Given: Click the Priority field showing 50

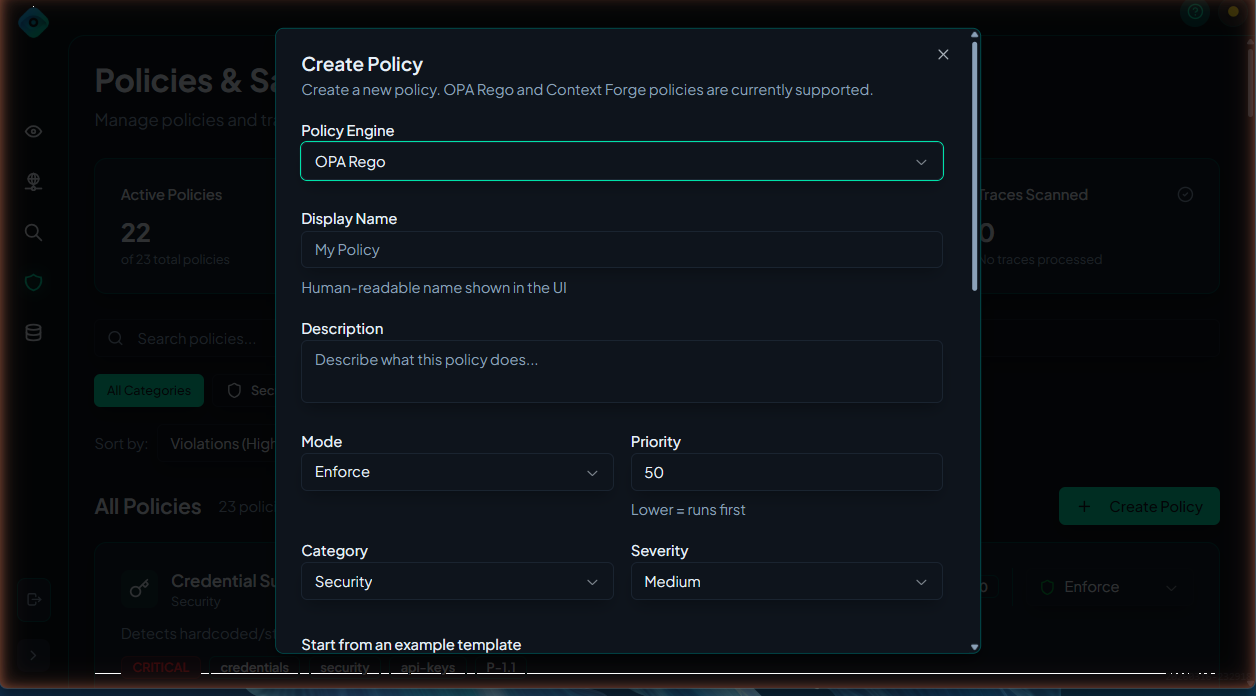Looking at the screenshot, I should (786, 472).
